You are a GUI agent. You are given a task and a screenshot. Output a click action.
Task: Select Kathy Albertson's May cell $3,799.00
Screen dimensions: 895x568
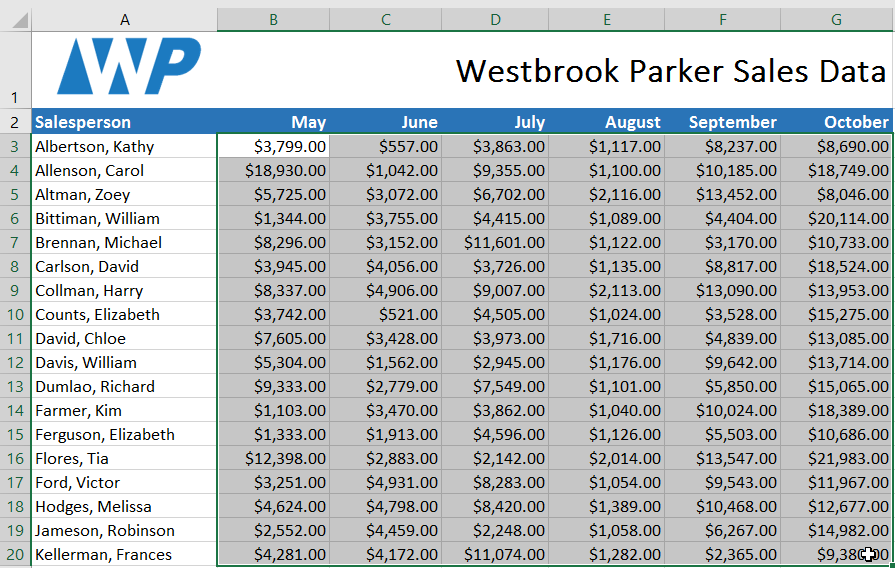[x=273, y=147]
